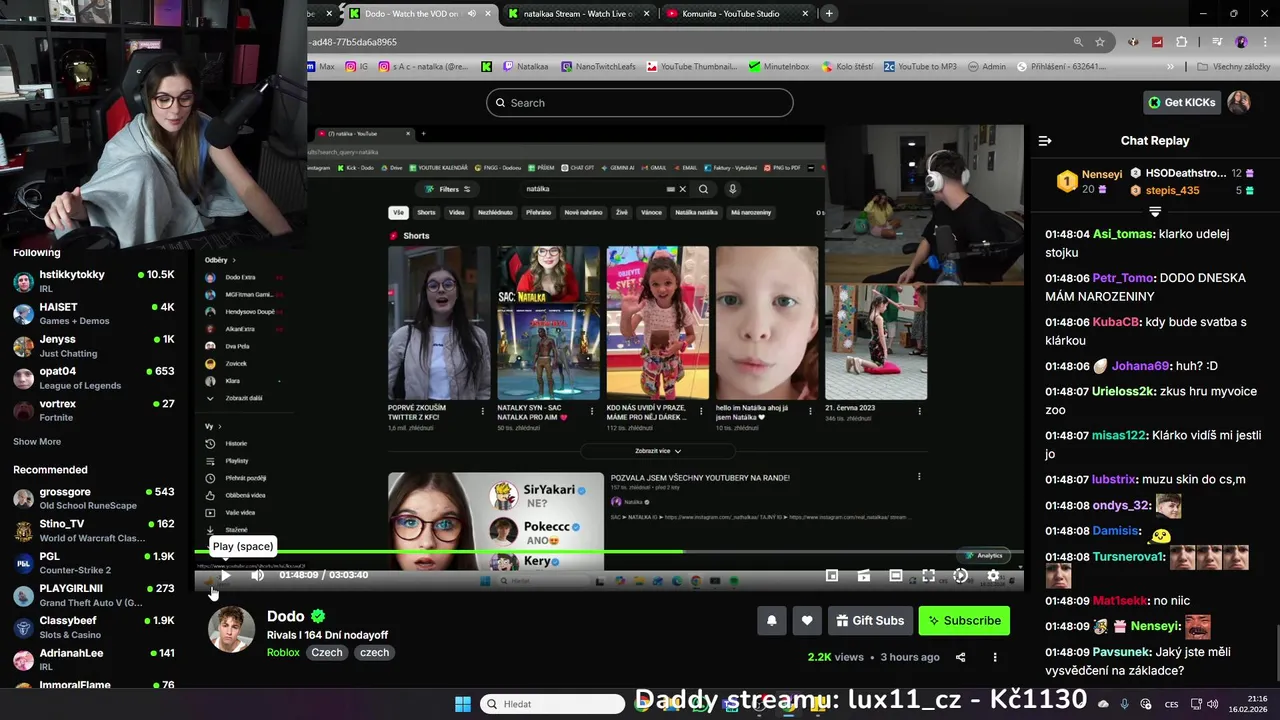The image size is (1280, 720).
Task: Click the Kick search field
Action: [640, 103]
